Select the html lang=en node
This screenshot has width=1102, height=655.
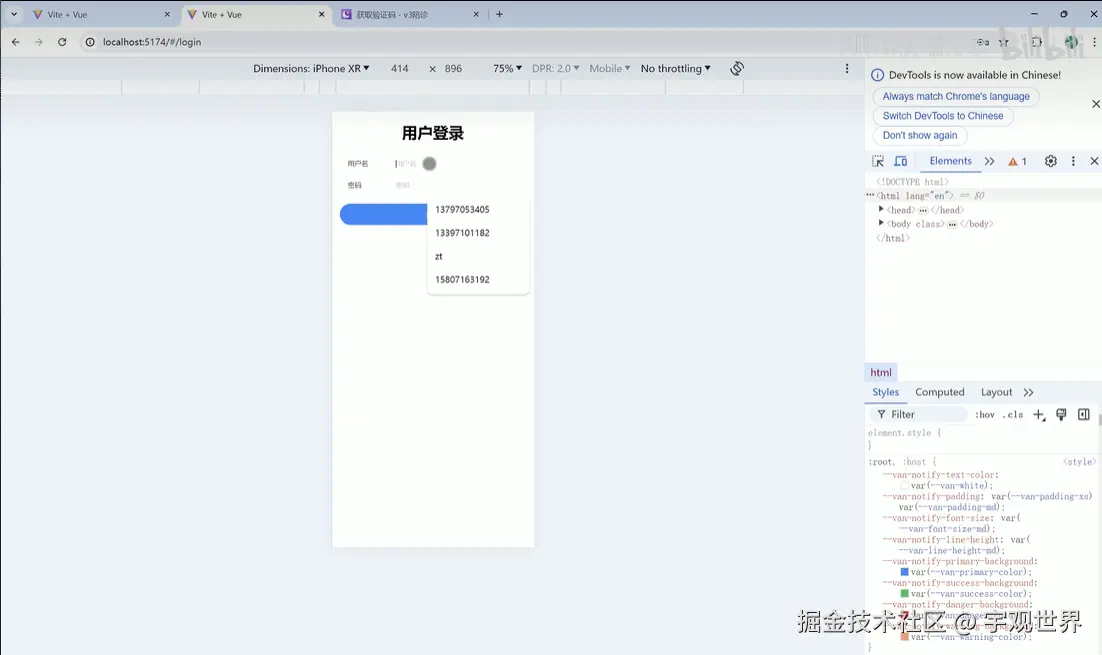tap(915, 195)
